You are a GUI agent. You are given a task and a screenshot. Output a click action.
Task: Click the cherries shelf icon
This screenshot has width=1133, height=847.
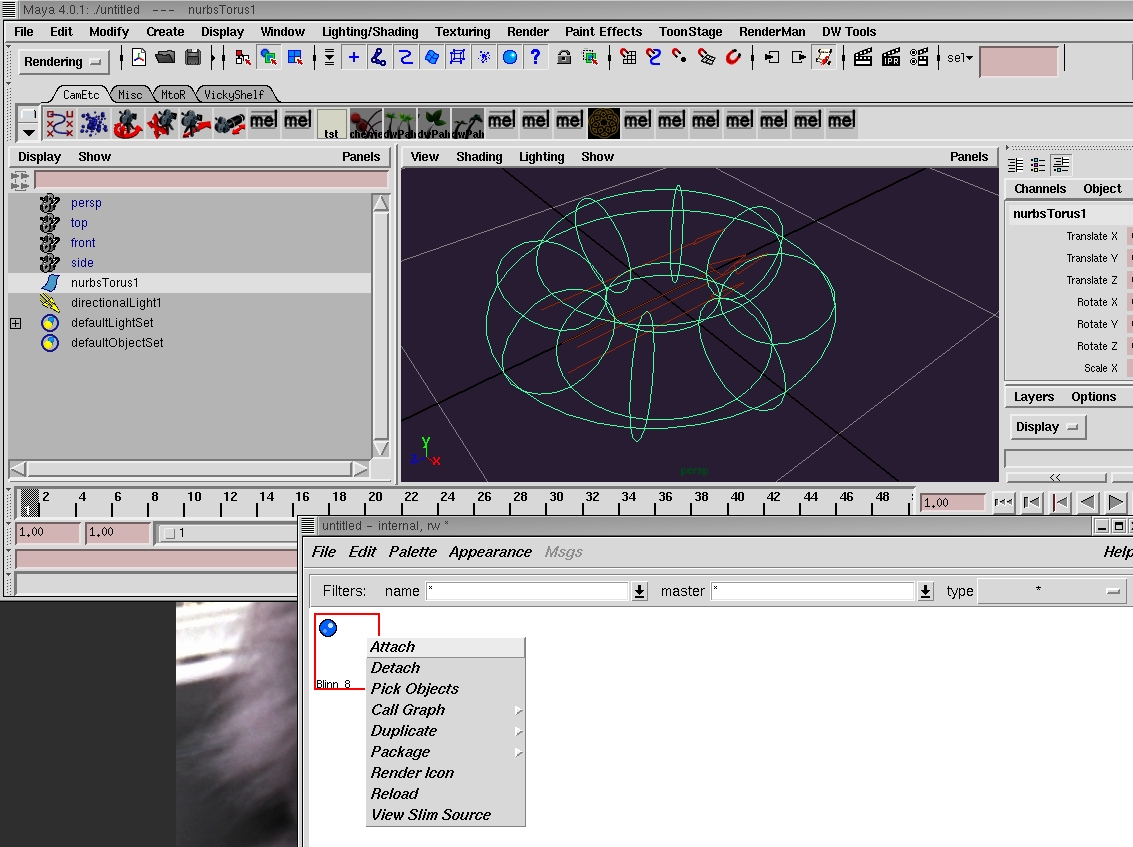click(366, 124)
